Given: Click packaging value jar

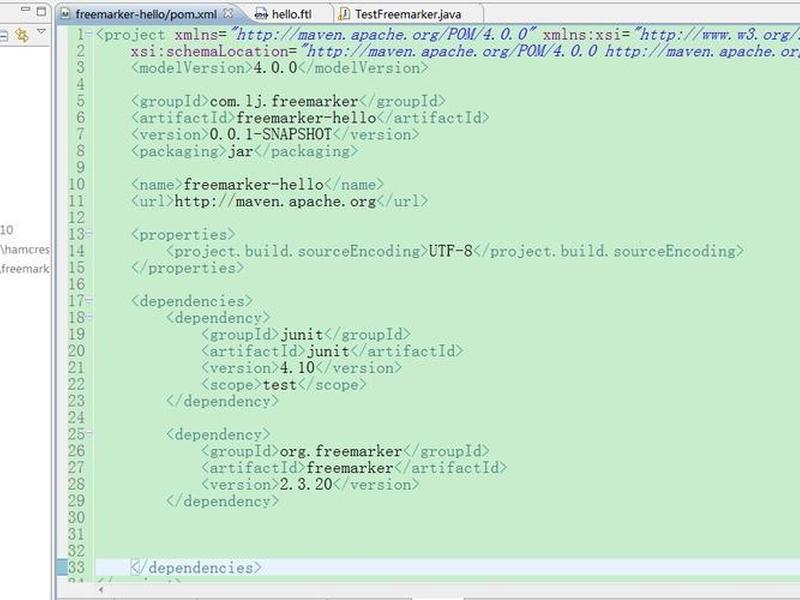Looking at the screenshot, I should point(240,152).
